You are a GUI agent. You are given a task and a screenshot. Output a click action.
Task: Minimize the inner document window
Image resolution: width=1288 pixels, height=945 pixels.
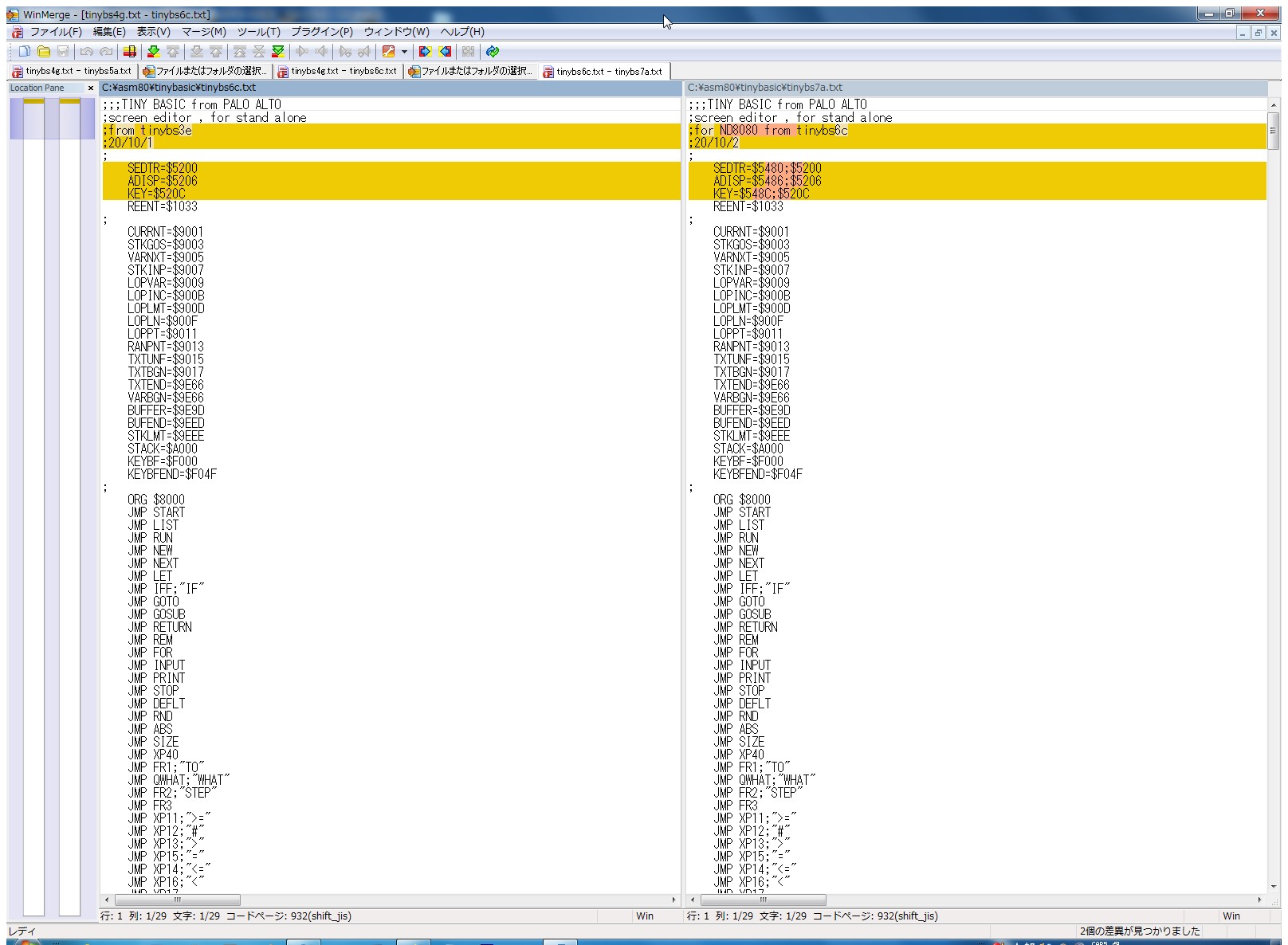pos(1243,33)
